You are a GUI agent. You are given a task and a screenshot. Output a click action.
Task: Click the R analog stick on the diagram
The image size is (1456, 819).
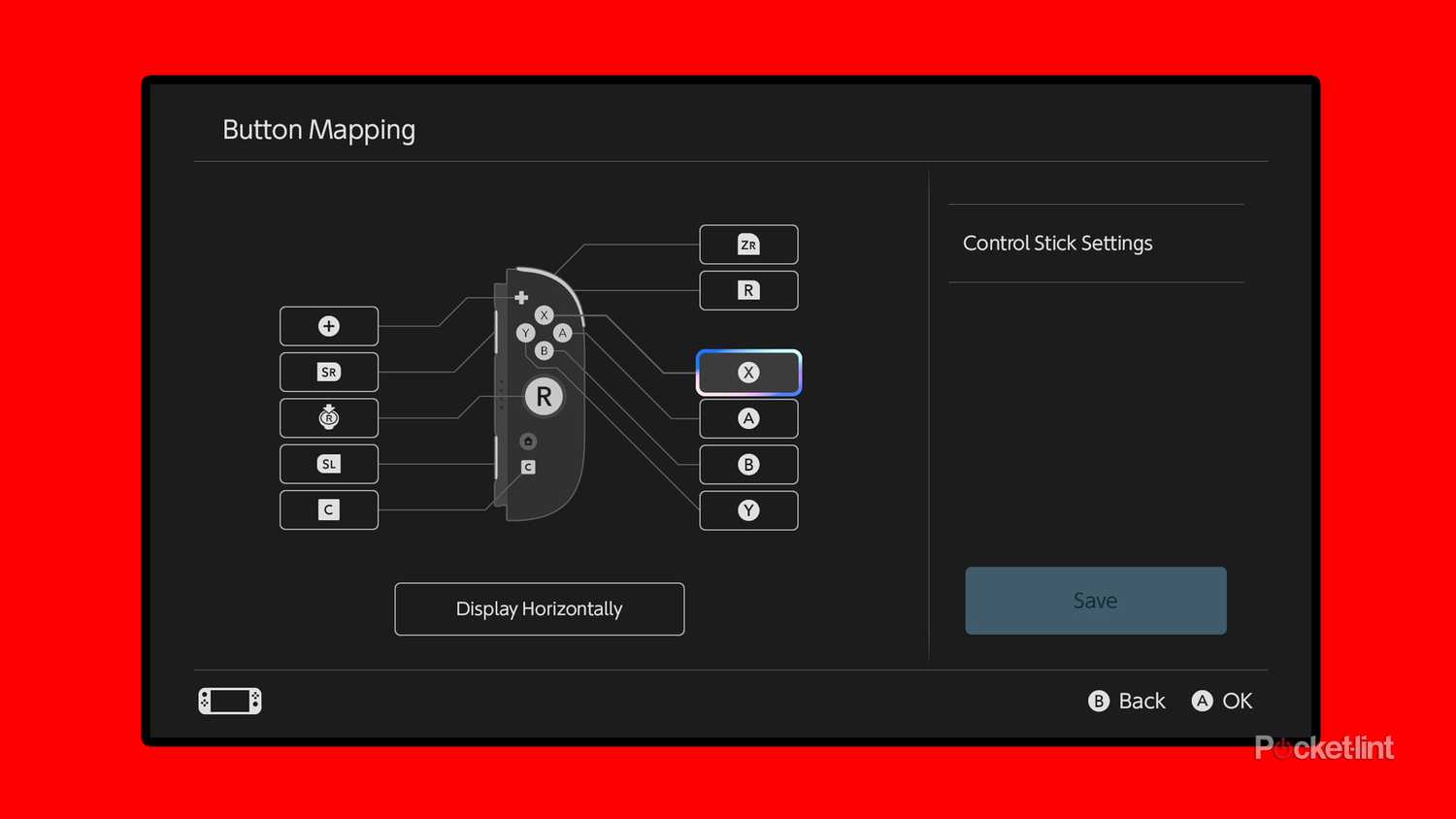(544, 396)
